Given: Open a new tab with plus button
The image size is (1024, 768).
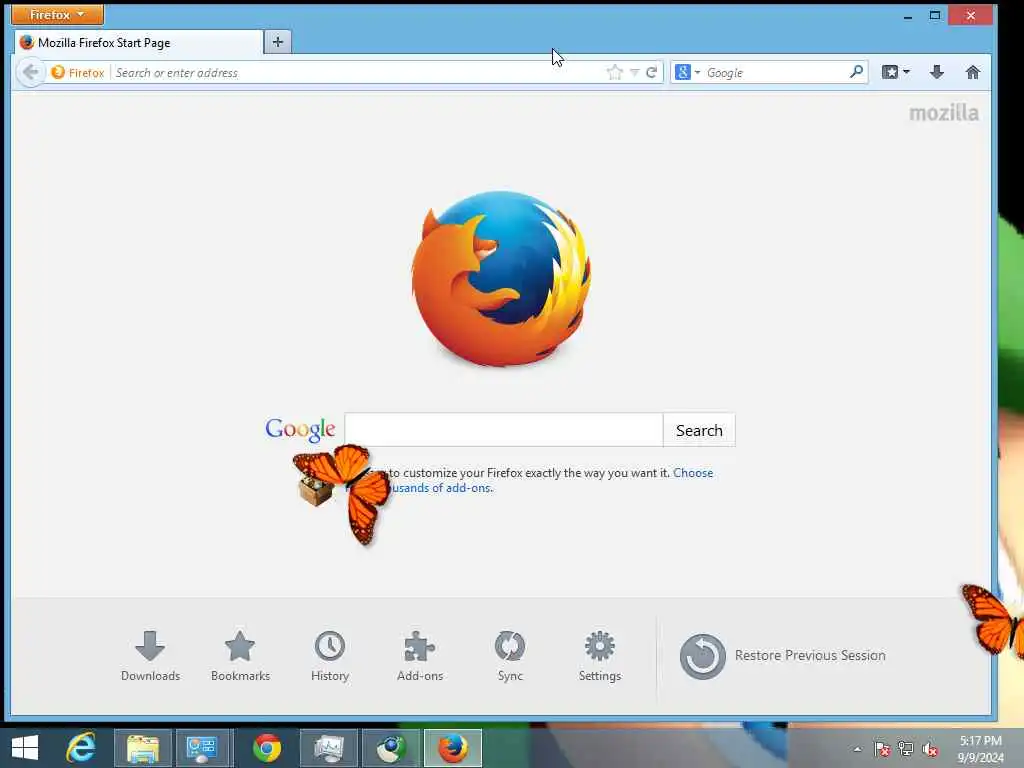Looking at the screenshot, I should point(278,42).
